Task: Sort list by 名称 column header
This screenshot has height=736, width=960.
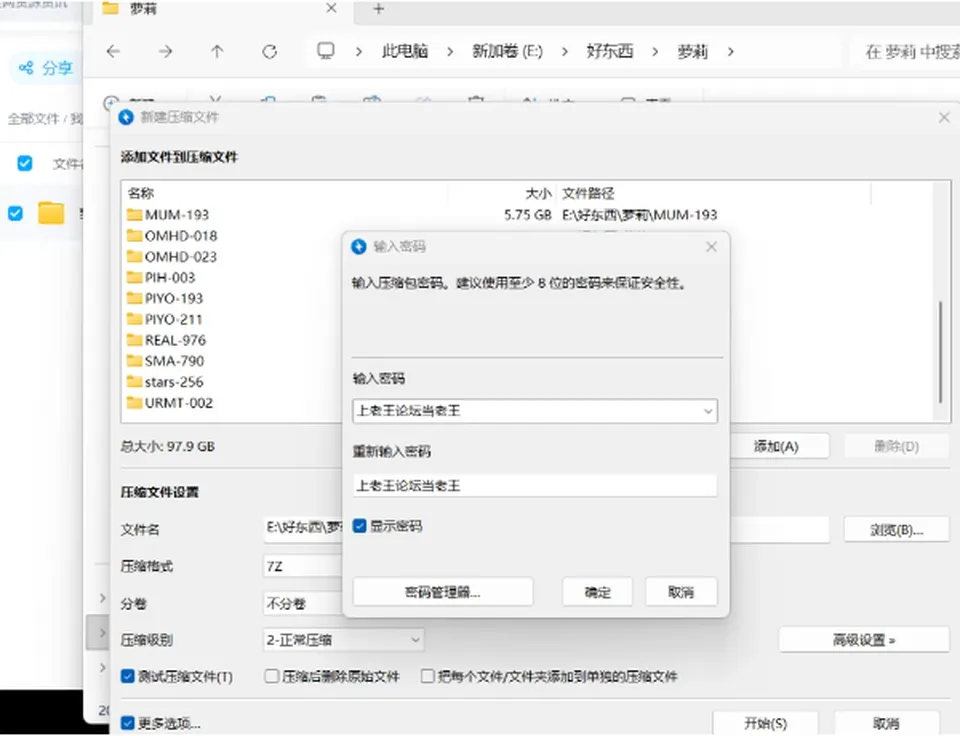Action: pos(141,193)
